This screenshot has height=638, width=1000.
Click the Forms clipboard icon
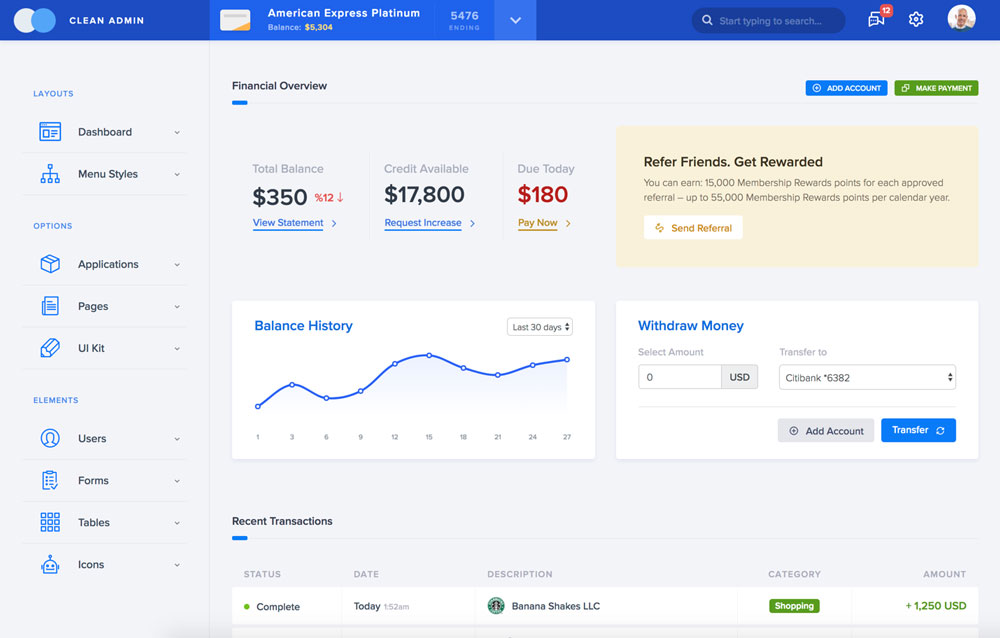click(50, 480)
